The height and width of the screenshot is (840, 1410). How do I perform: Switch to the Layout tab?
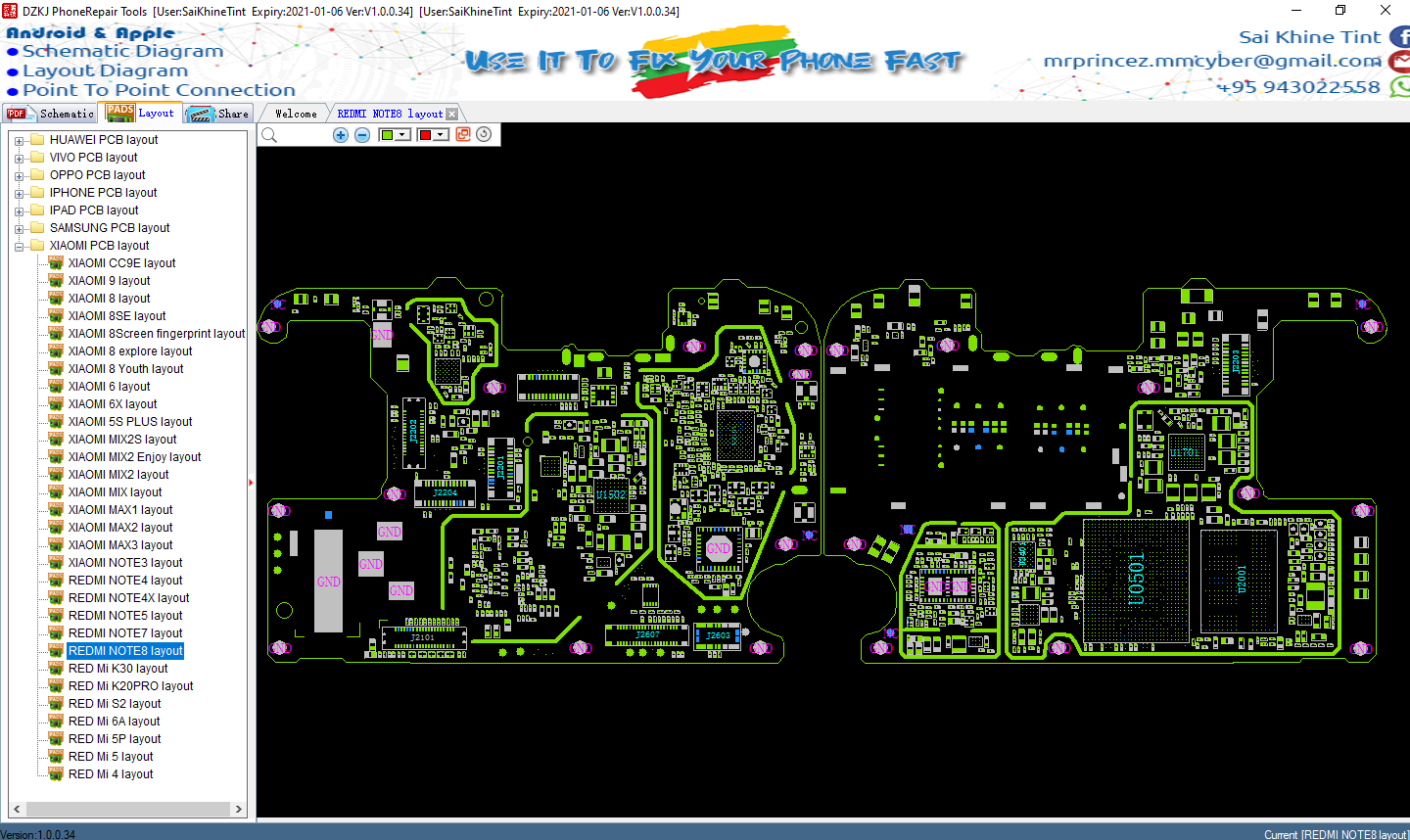(142, 113)
